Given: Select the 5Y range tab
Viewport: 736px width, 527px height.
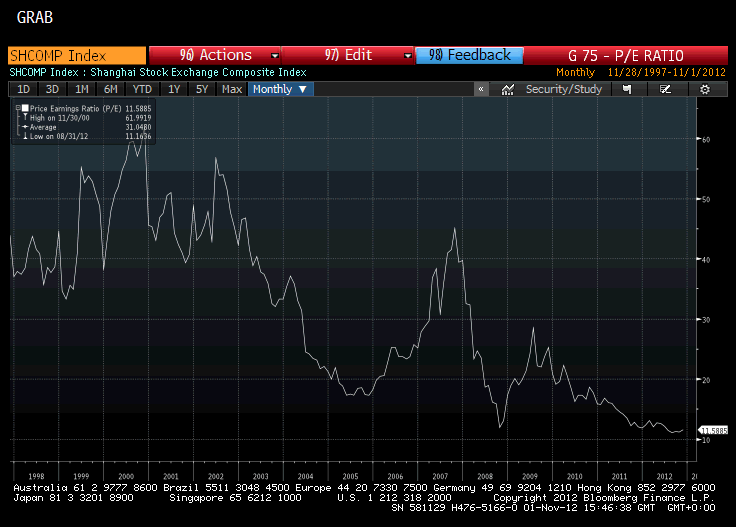Looking at the screenshot, I should click(202, 89).
